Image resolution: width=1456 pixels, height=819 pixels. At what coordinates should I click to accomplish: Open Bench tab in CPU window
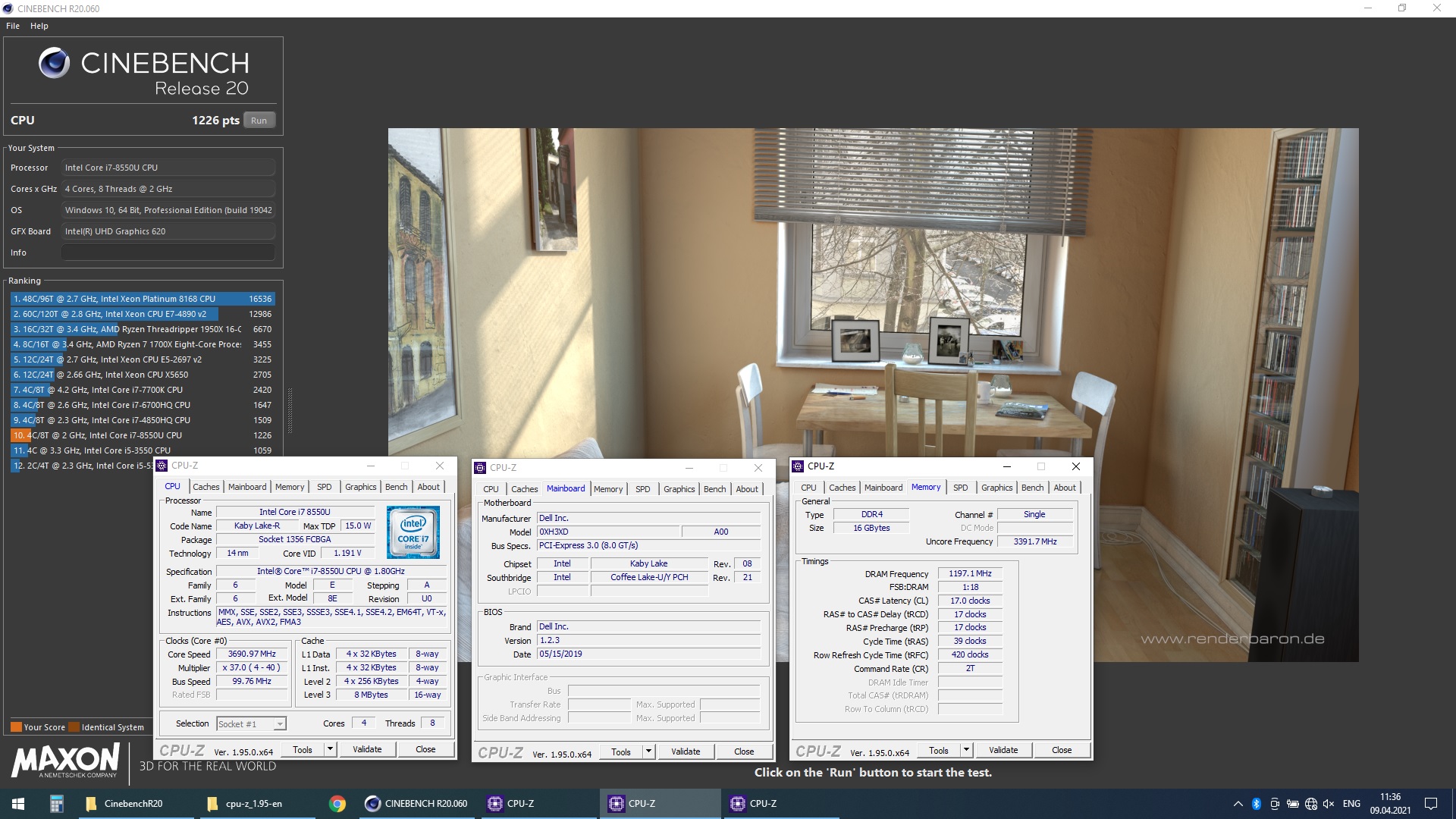tap(396, 487)
